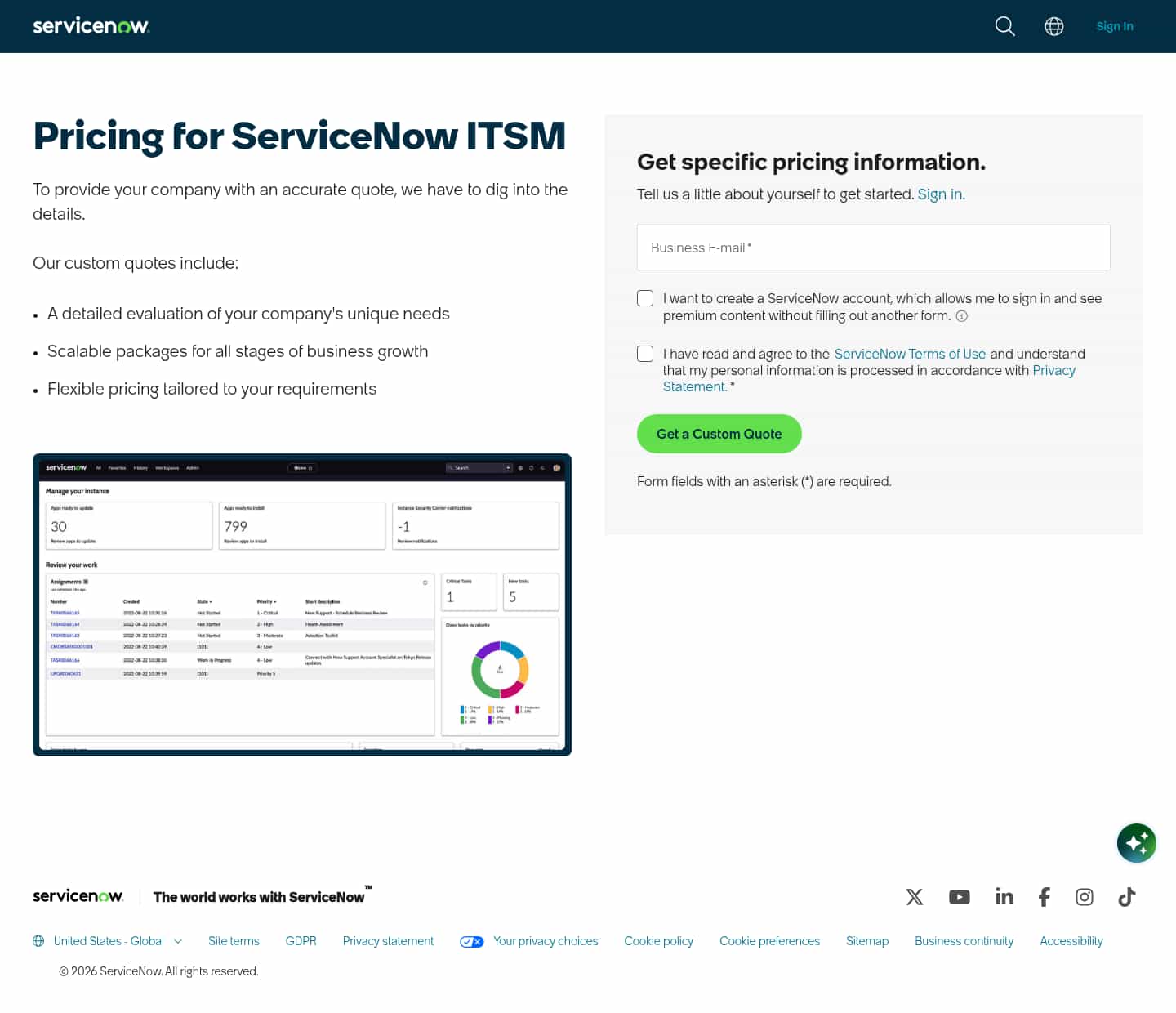Image resolution: width=1176 pixels, height=1013 pixels.
Task: Open the Privacy statement footer link
Action: [389, 941]
